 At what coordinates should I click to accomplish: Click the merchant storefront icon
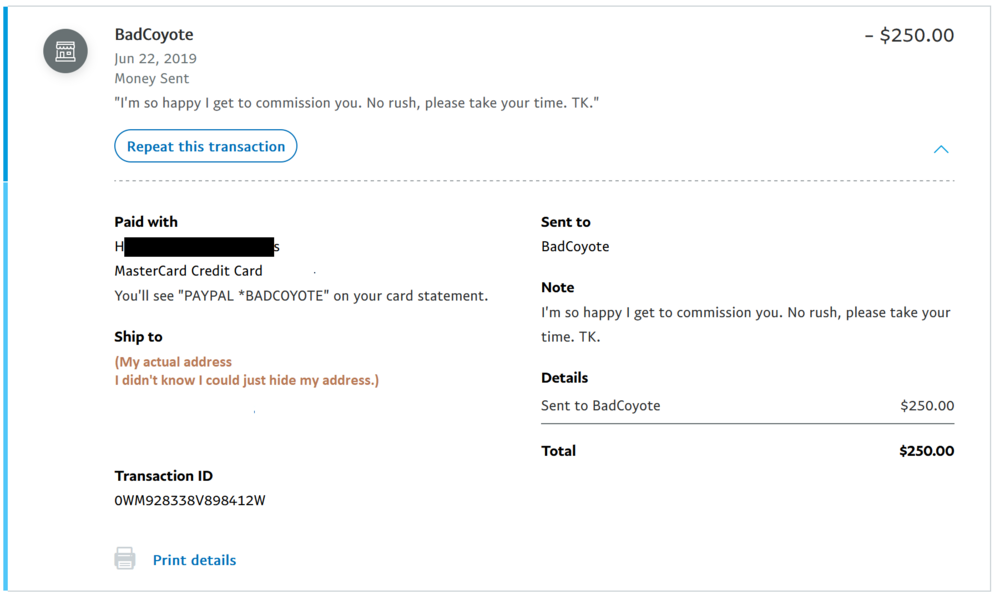tap(65, 51)
